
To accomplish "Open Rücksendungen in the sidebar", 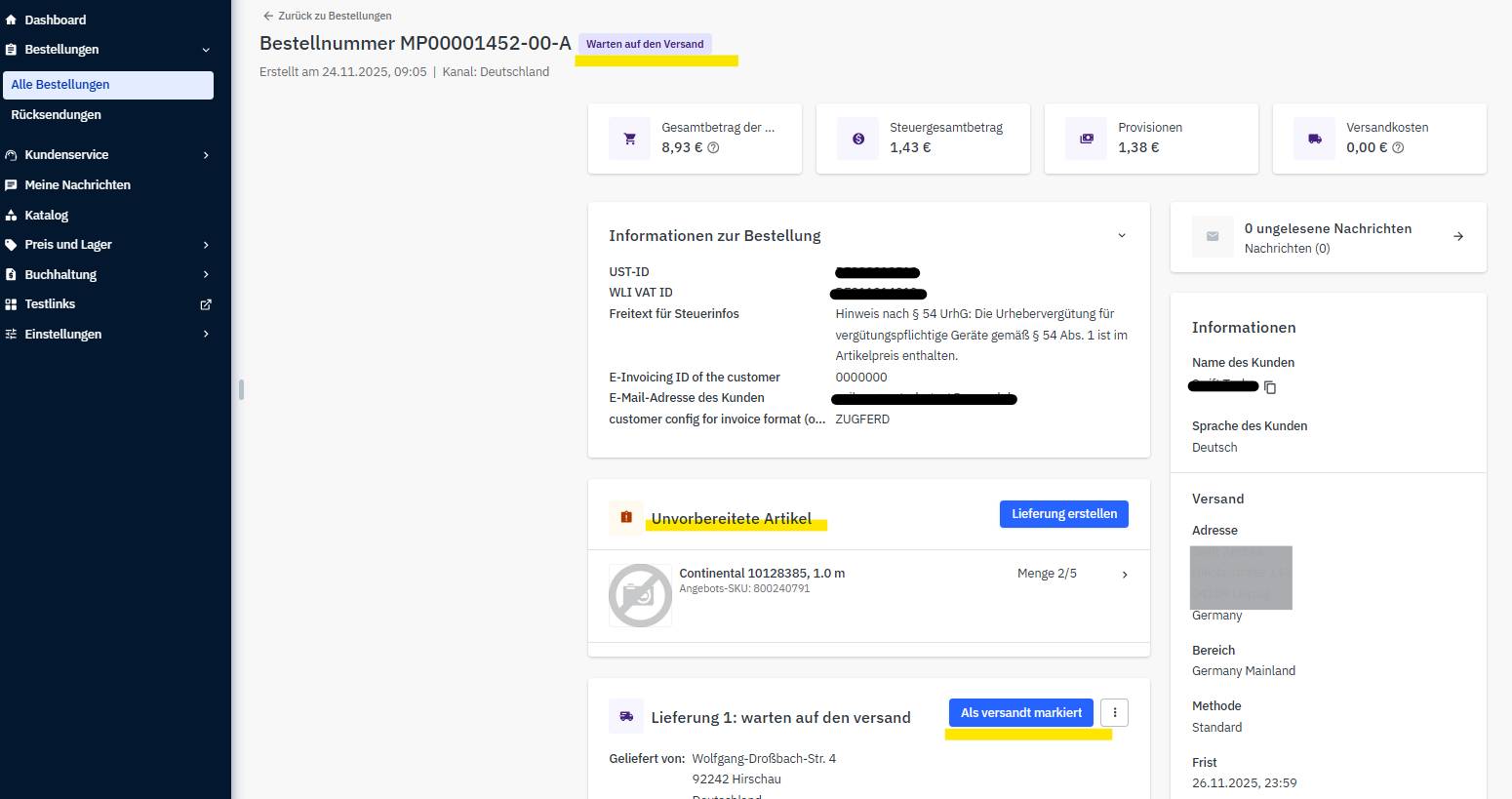I will coord(57,115).
